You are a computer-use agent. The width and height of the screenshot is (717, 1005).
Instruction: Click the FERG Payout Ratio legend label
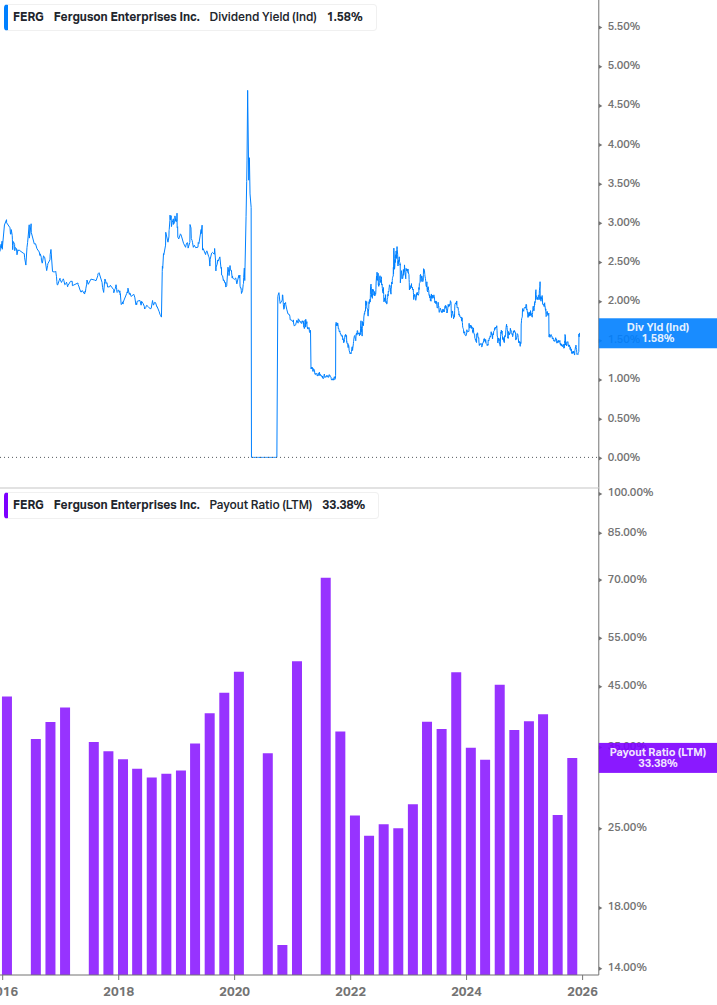click(x=191, y=505)
